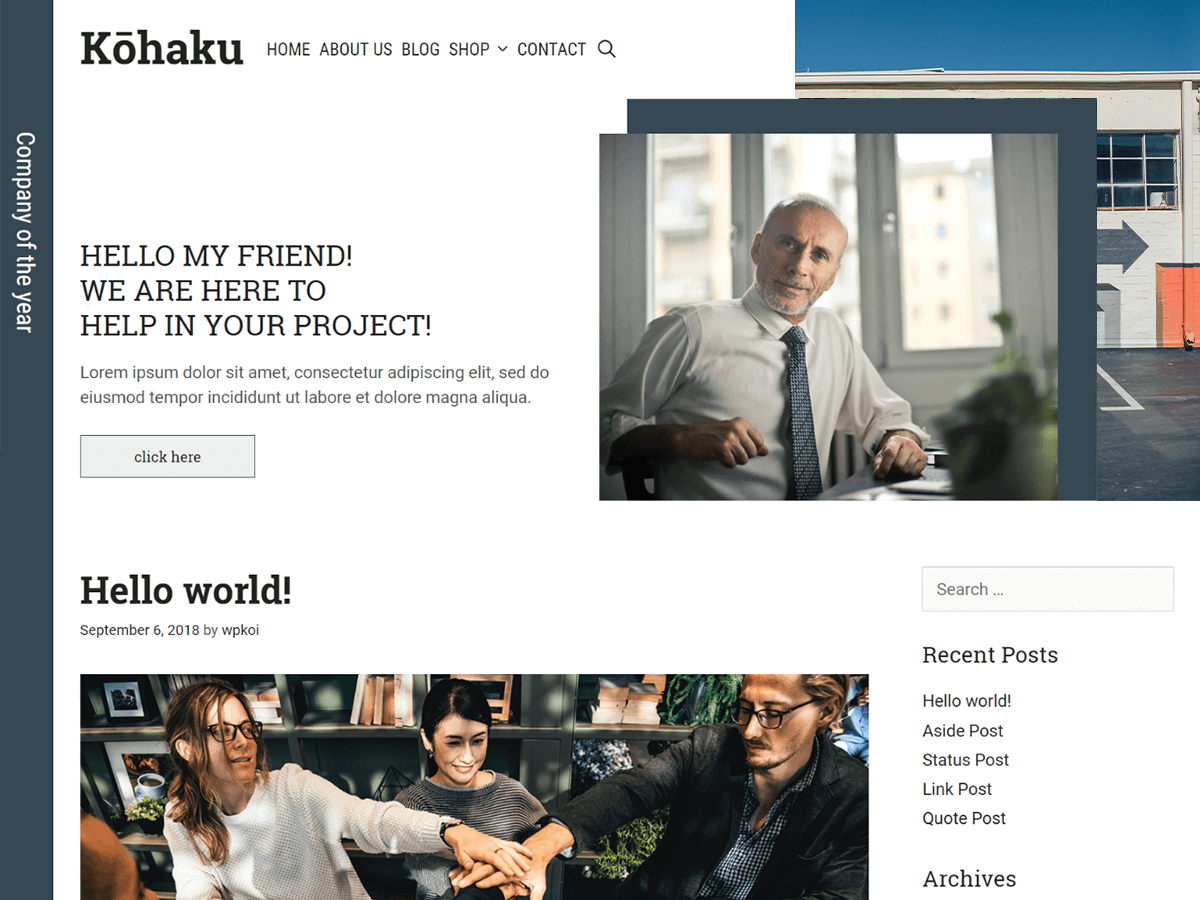The image size is (1200, 900).
Task: Focus the sidebar Search field
Action: (x=1047, y=589)
